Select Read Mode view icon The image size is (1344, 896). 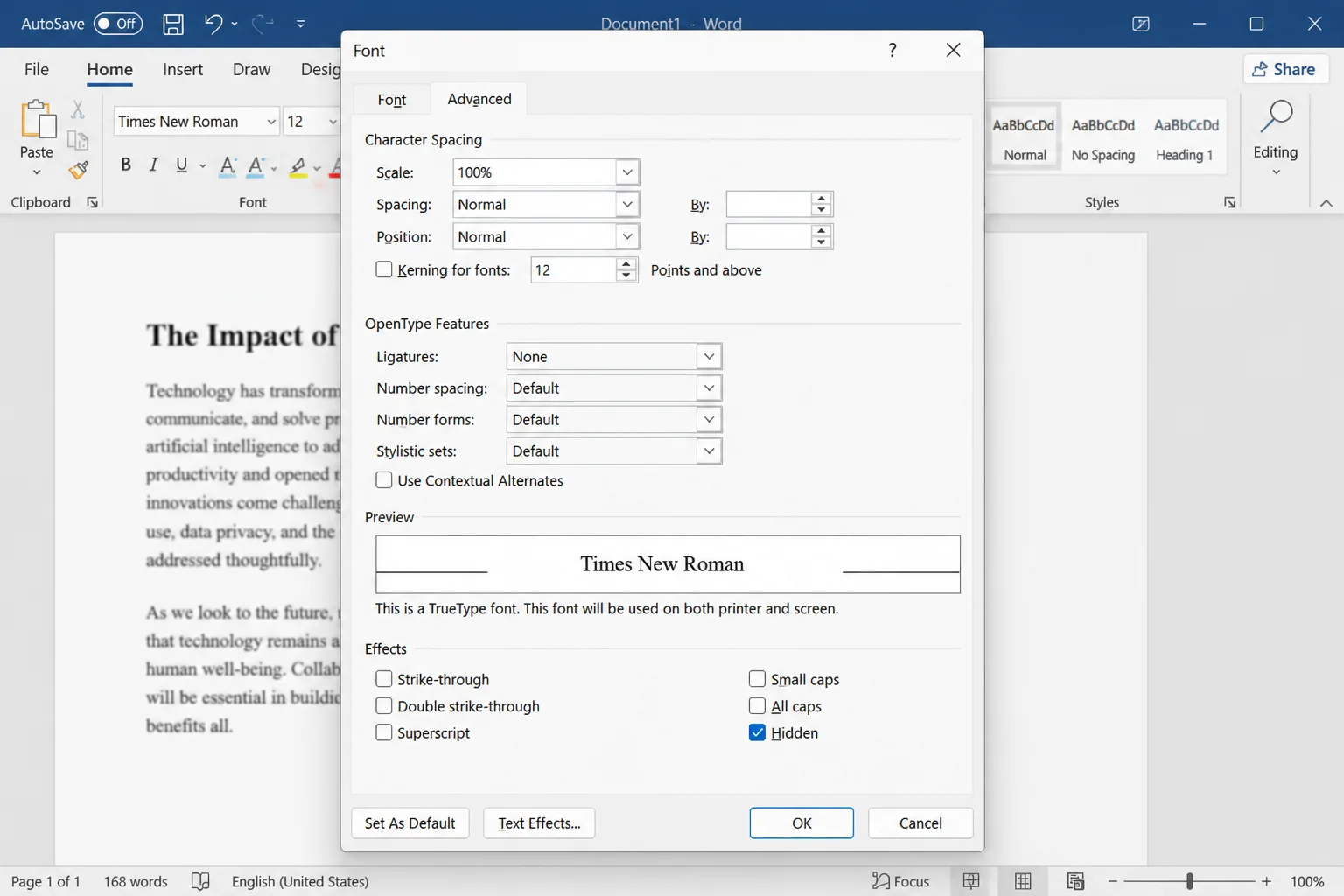971,881
